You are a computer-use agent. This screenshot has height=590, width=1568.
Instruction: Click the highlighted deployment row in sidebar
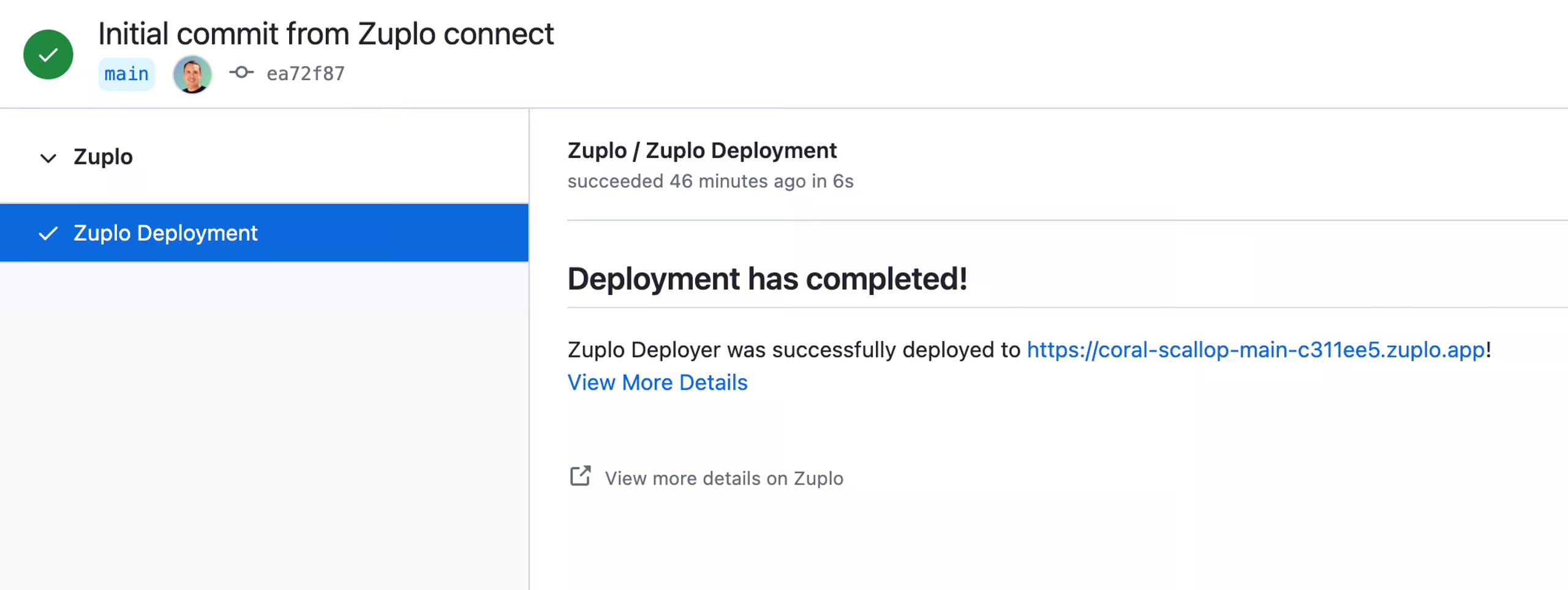pyautogui.click(x=263, y=233)
